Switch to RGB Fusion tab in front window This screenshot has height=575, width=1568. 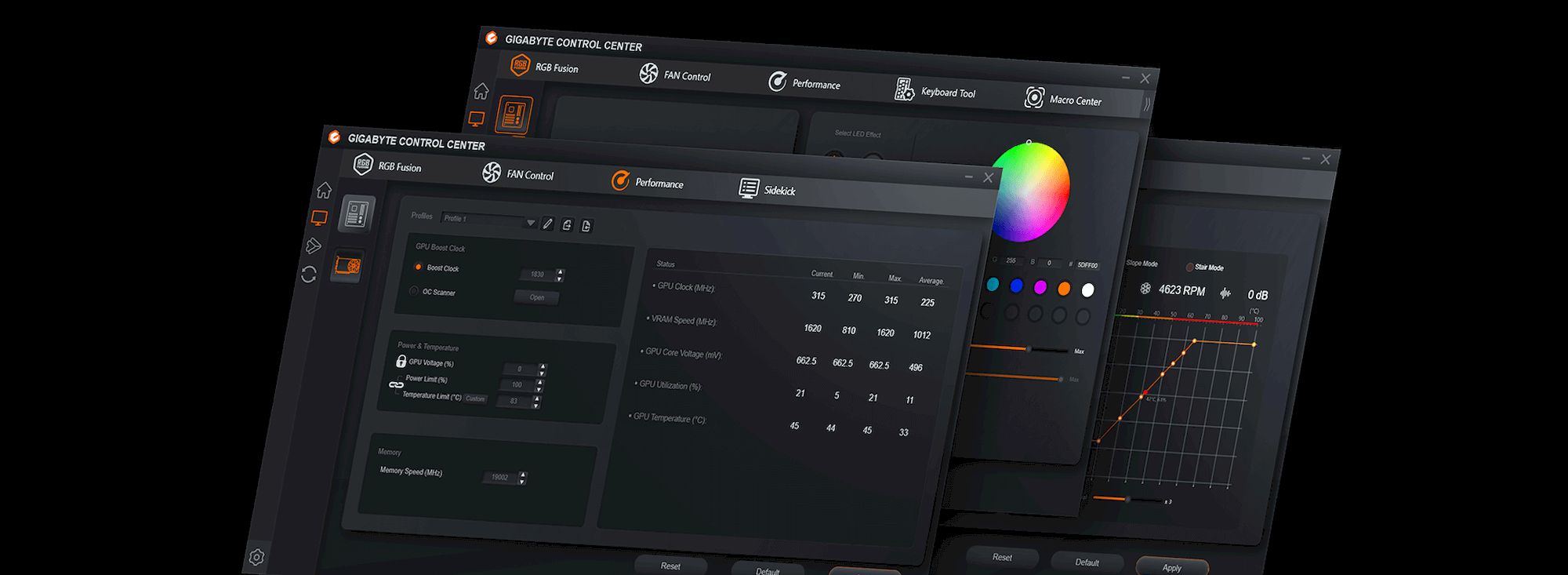387,166
